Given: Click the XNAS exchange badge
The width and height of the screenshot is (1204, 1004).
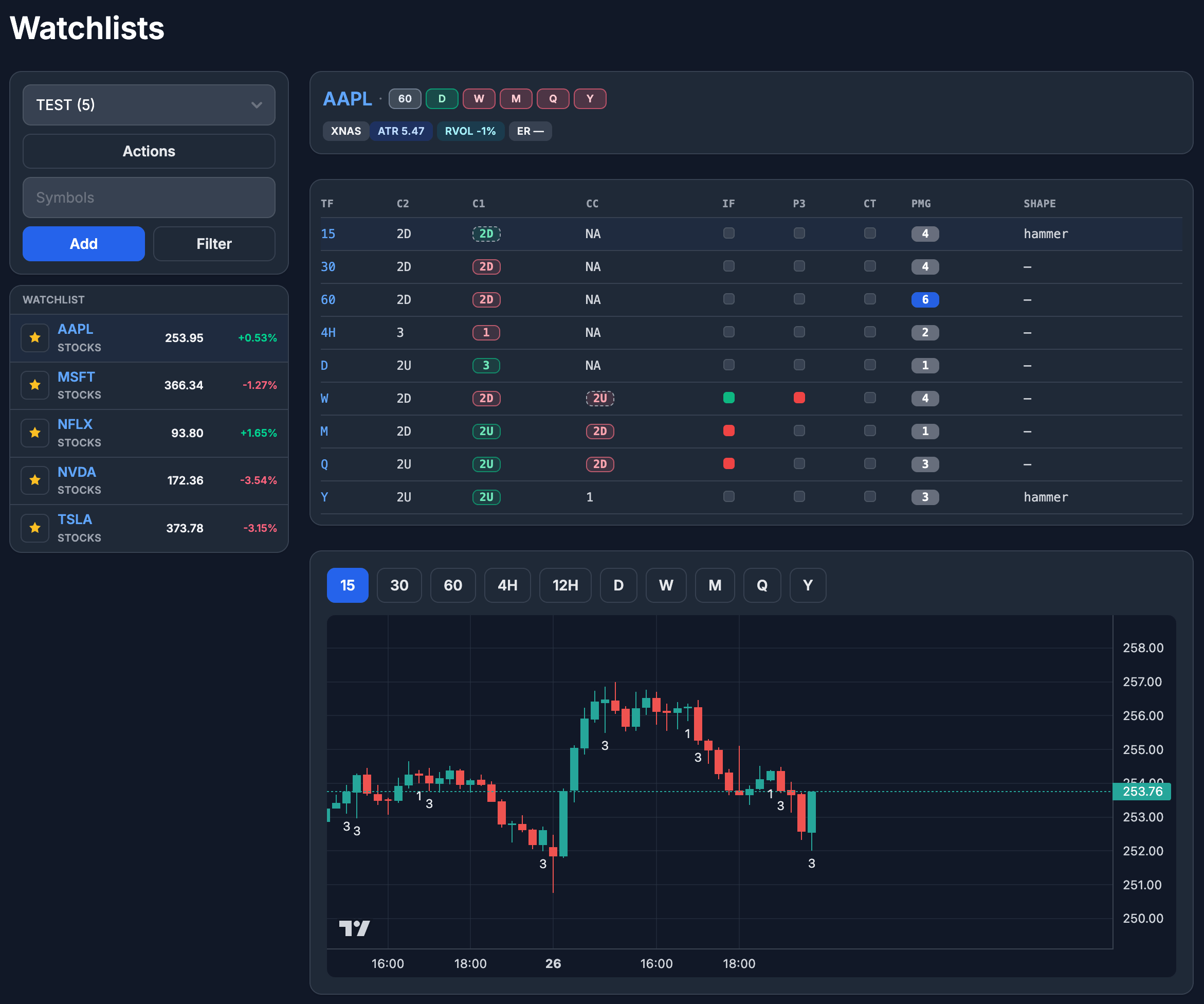Looking at the screenshot, I should (345, 131).
